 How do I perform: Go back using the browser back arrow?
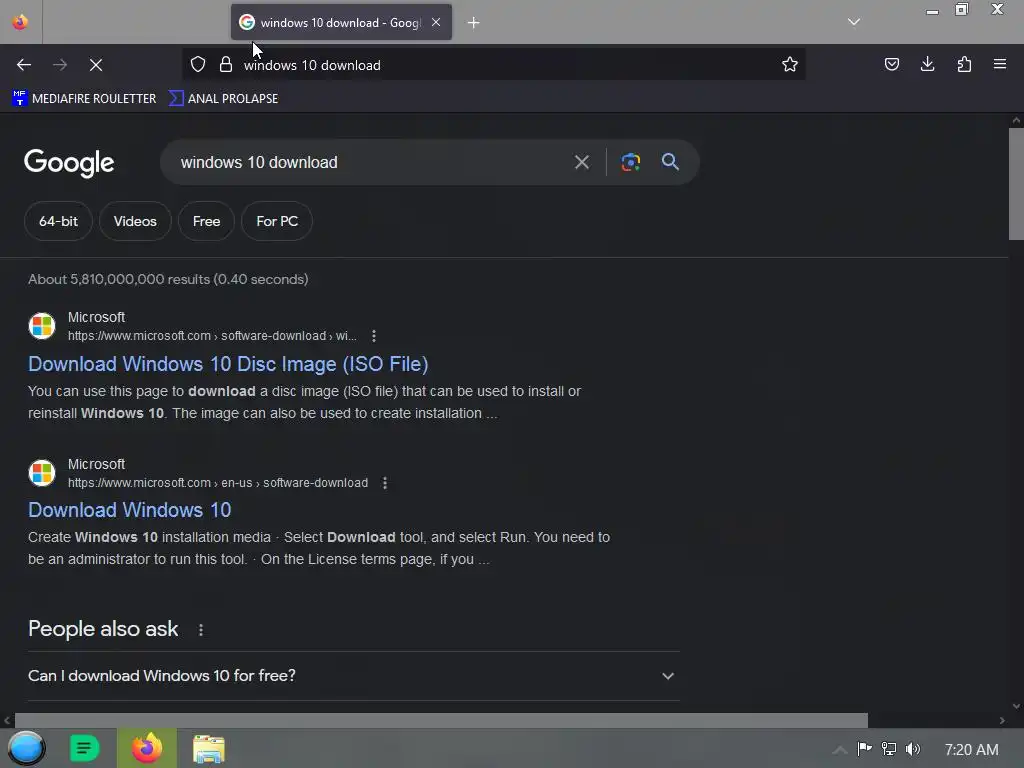[24, 65]
